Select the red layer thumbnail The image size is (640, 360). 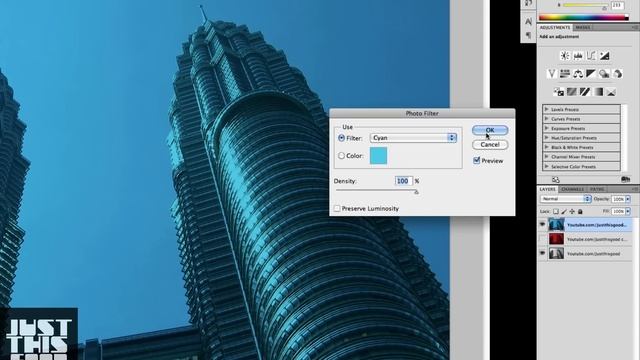(556, 239)
